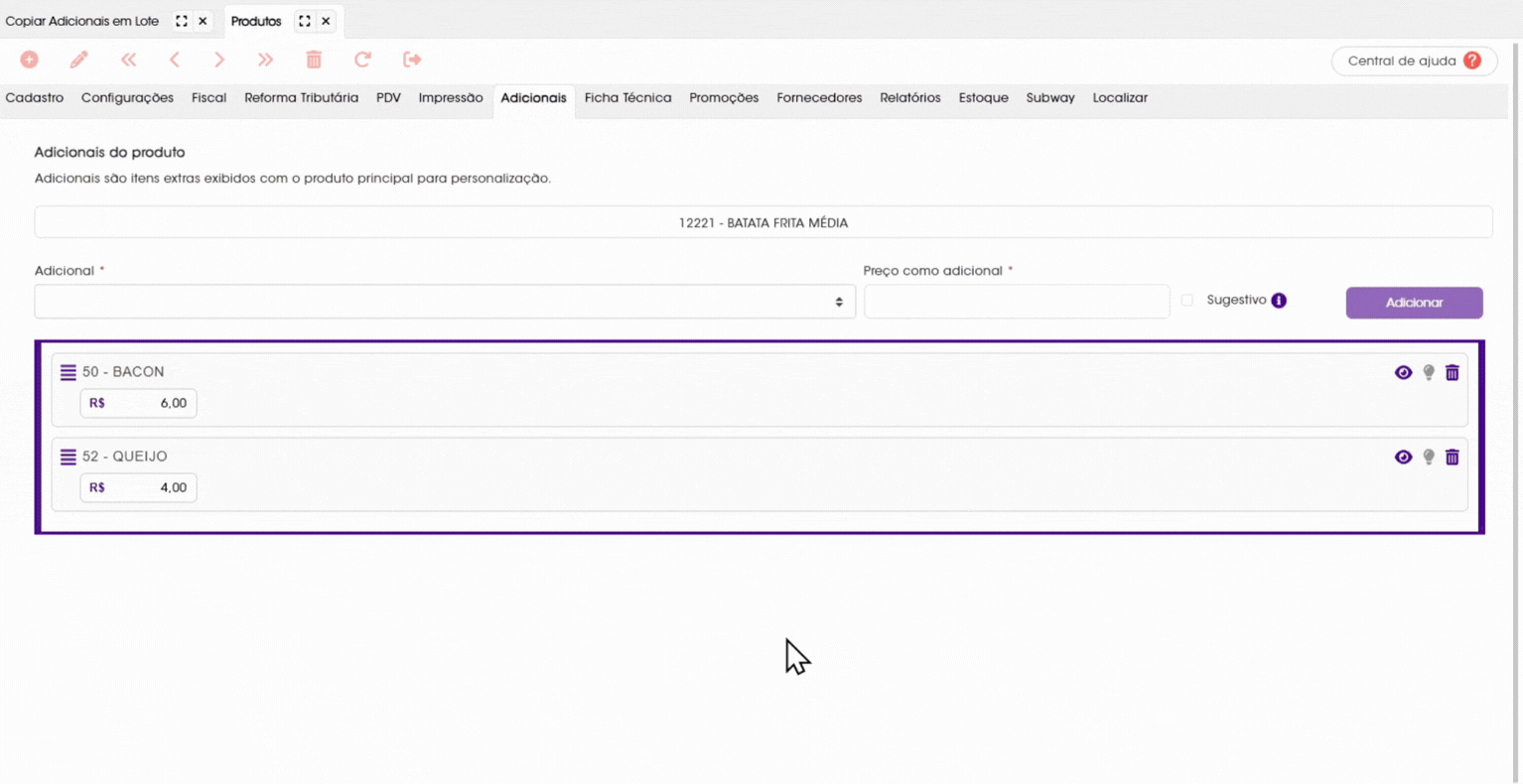Open the Reforma Tributária tab
The image size is (1523, 784).
301,98
